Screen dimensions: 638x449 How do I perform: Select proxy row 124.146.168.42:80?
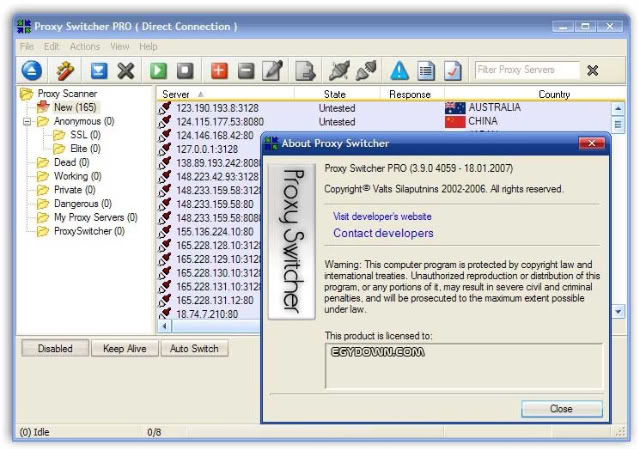click(215, 136)
